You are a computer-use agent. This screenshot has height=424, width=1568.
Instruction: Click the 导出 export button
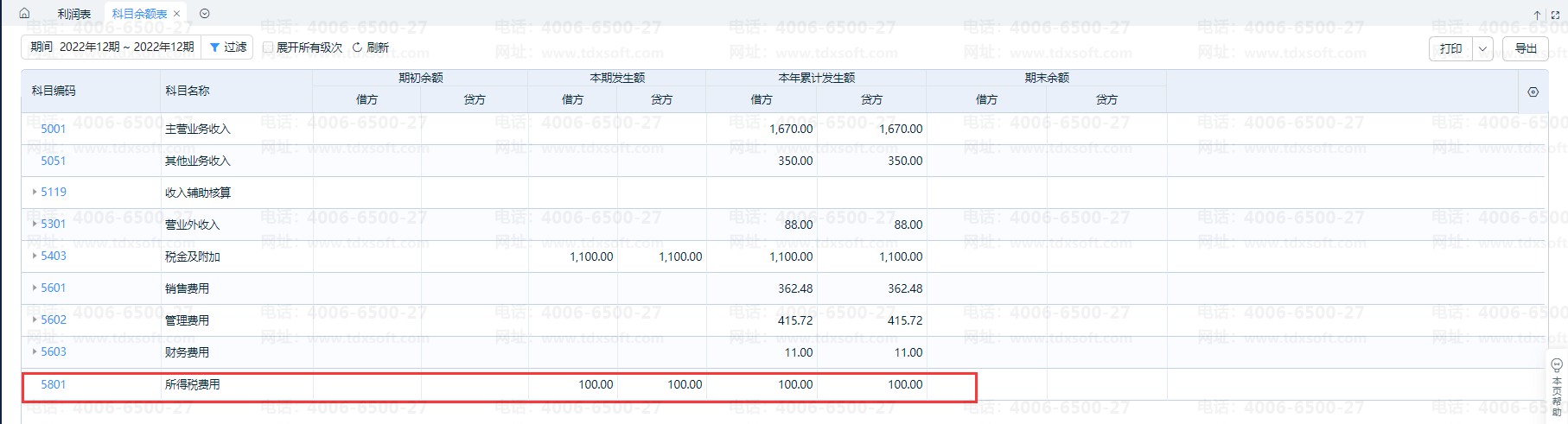(x=1526, y=48)
